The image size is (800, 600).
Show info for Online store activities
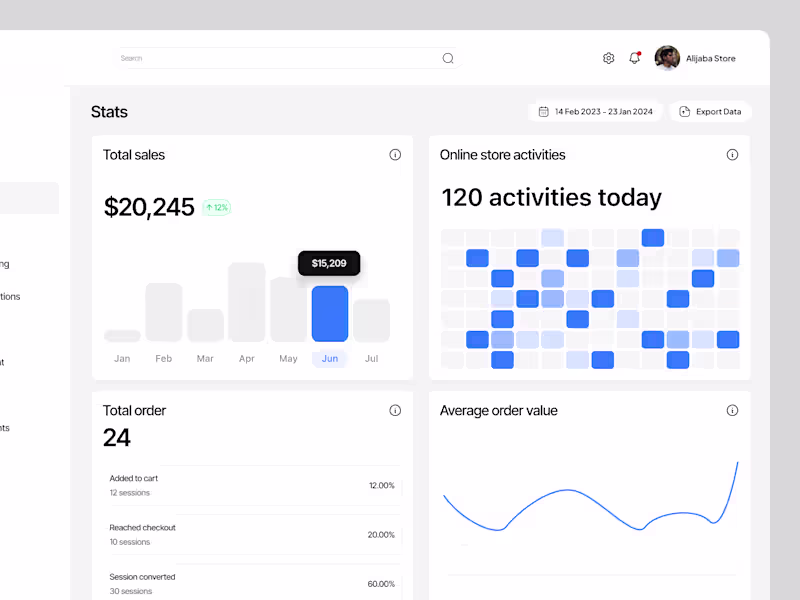[732, 155]
